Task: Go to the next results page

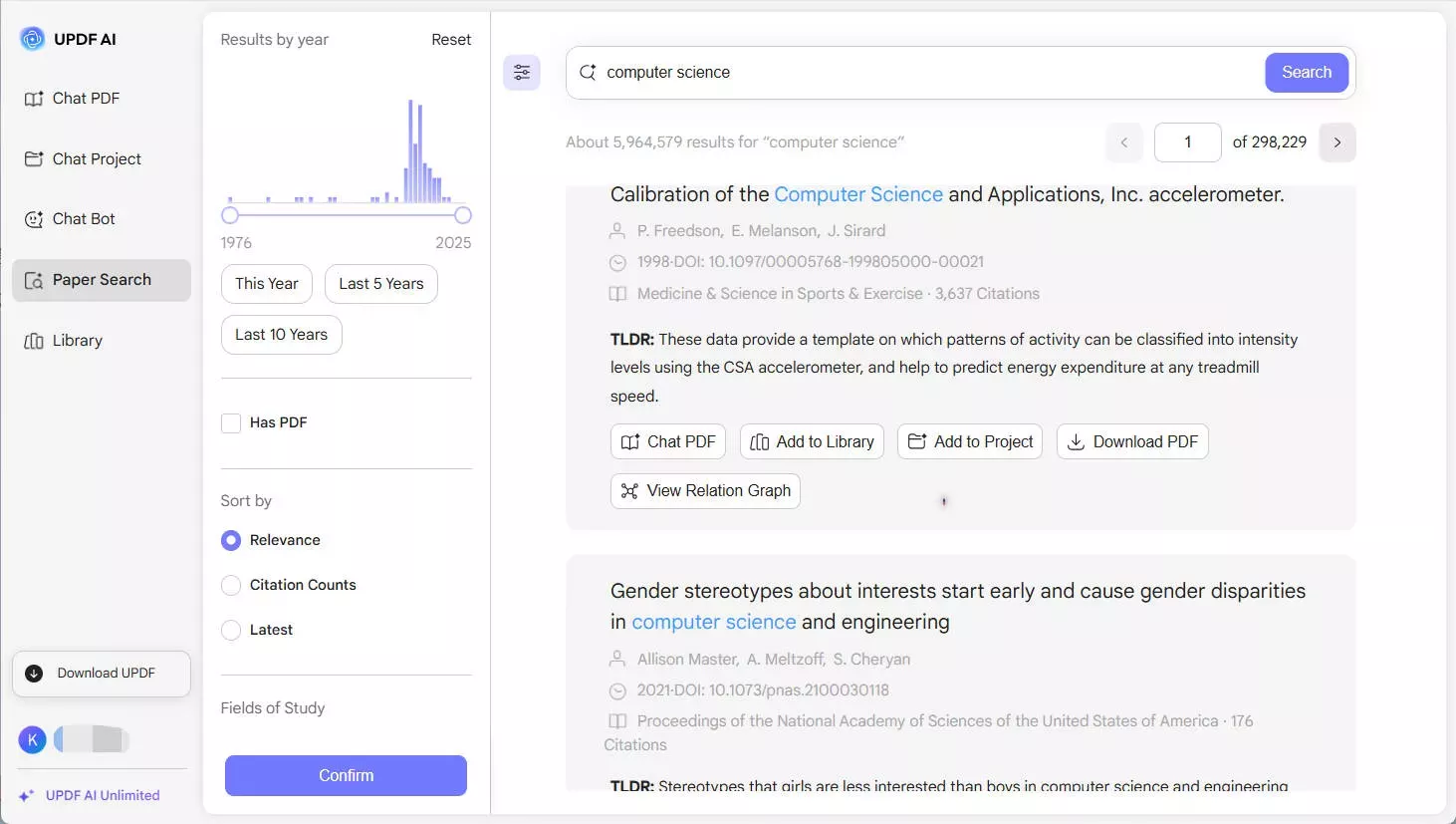Action: pos(1337,142)
